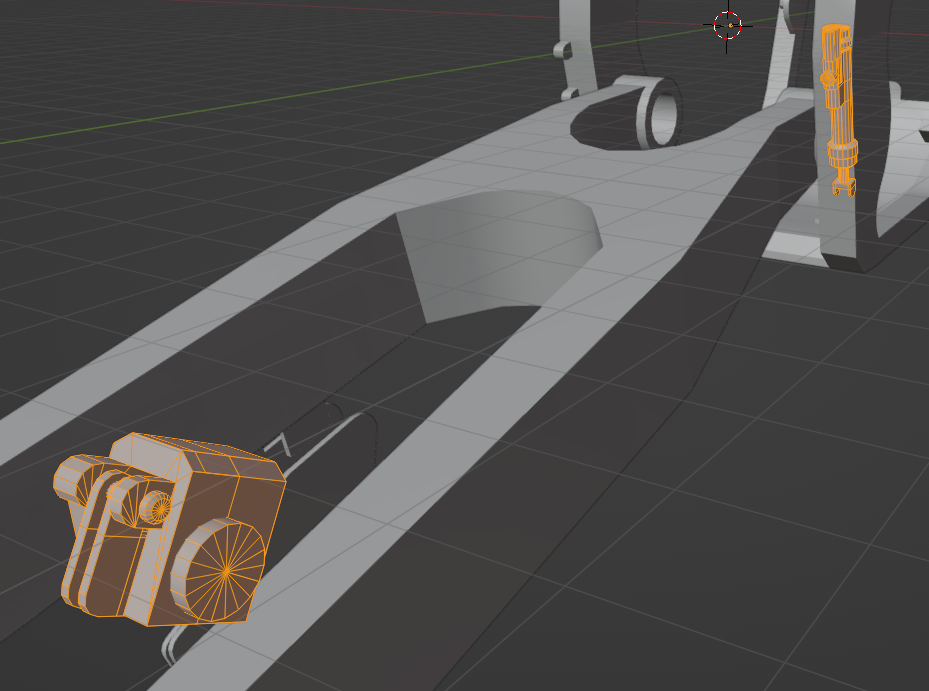Viewport: 929px width, 691px height.
Task: Select the tall orange wireframe piston object
Action: (x=839, y=110)
